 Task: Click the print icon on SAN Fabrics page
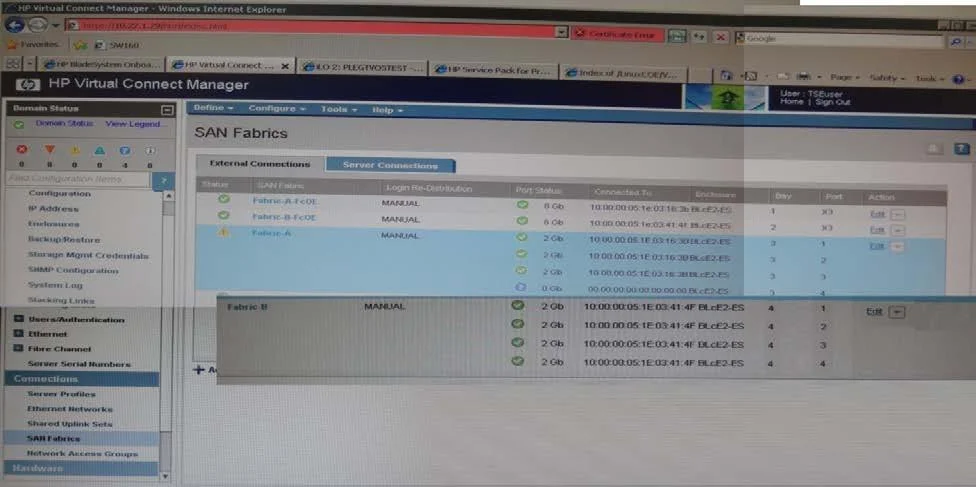934,148
